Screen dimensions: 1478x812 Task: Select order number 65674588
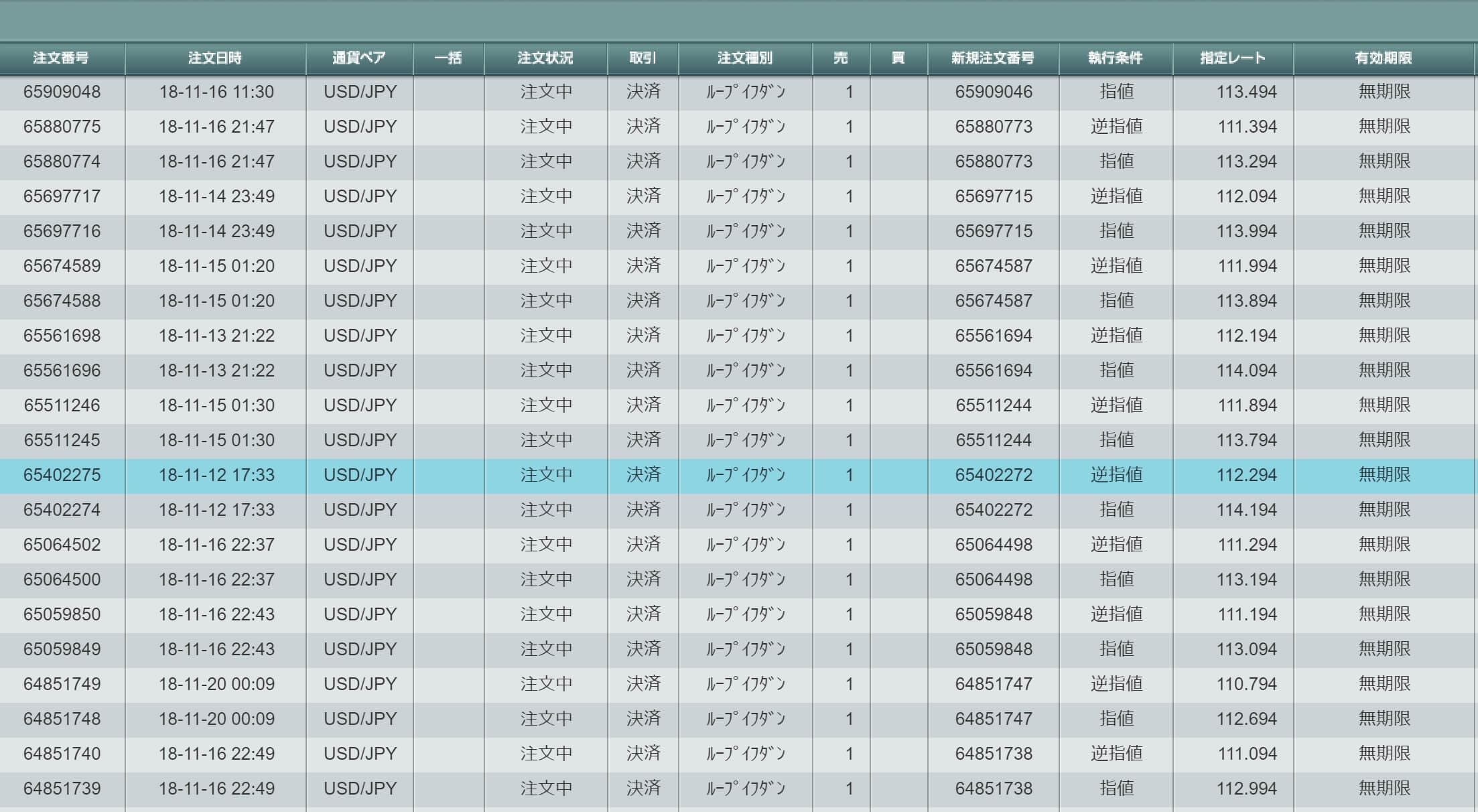coord(62,301)
